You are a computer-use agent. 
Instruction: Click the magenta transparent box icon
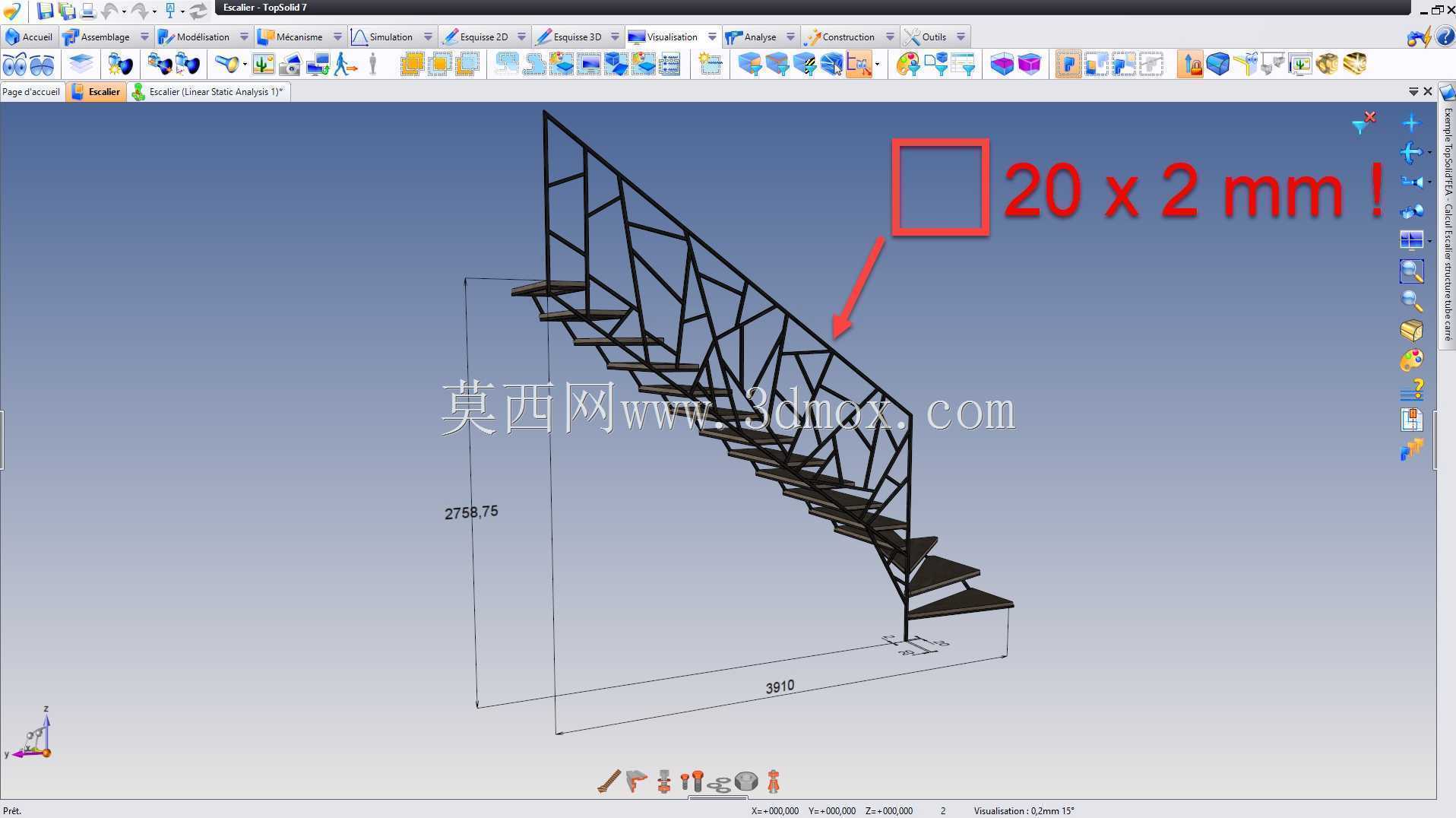[1030, 65]
